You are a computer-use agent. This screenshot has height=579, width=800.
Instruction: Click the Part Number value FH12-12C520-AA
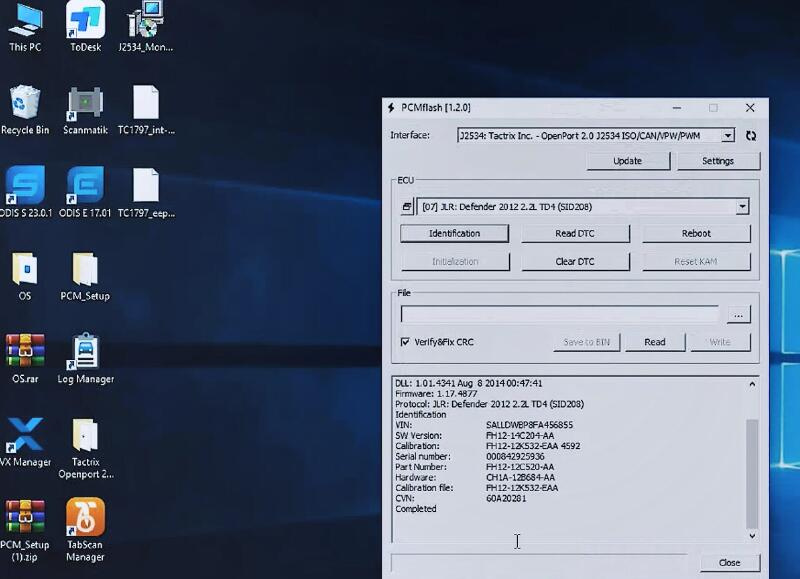[x=520, y=467]
